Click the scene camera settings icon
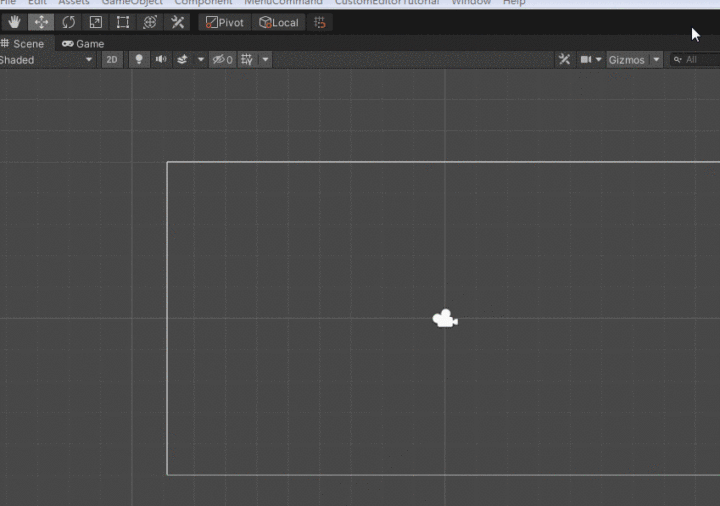 pyautogui.click(x=586, y=60)
